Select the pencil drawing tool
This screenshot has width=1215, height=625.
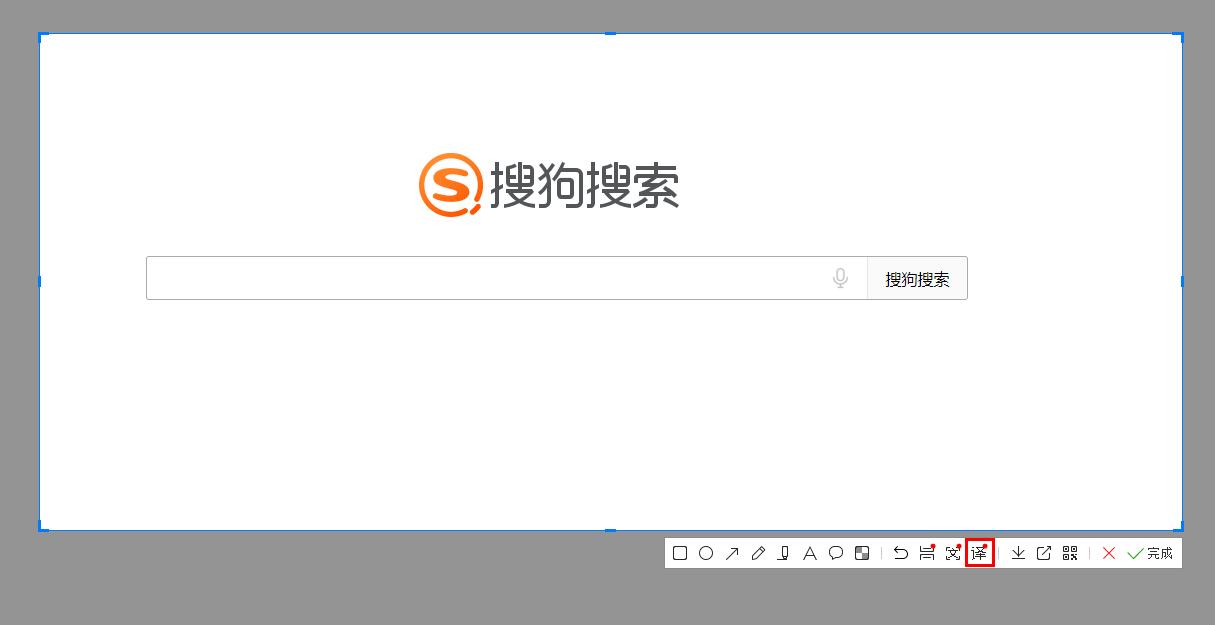click(758, 552)
